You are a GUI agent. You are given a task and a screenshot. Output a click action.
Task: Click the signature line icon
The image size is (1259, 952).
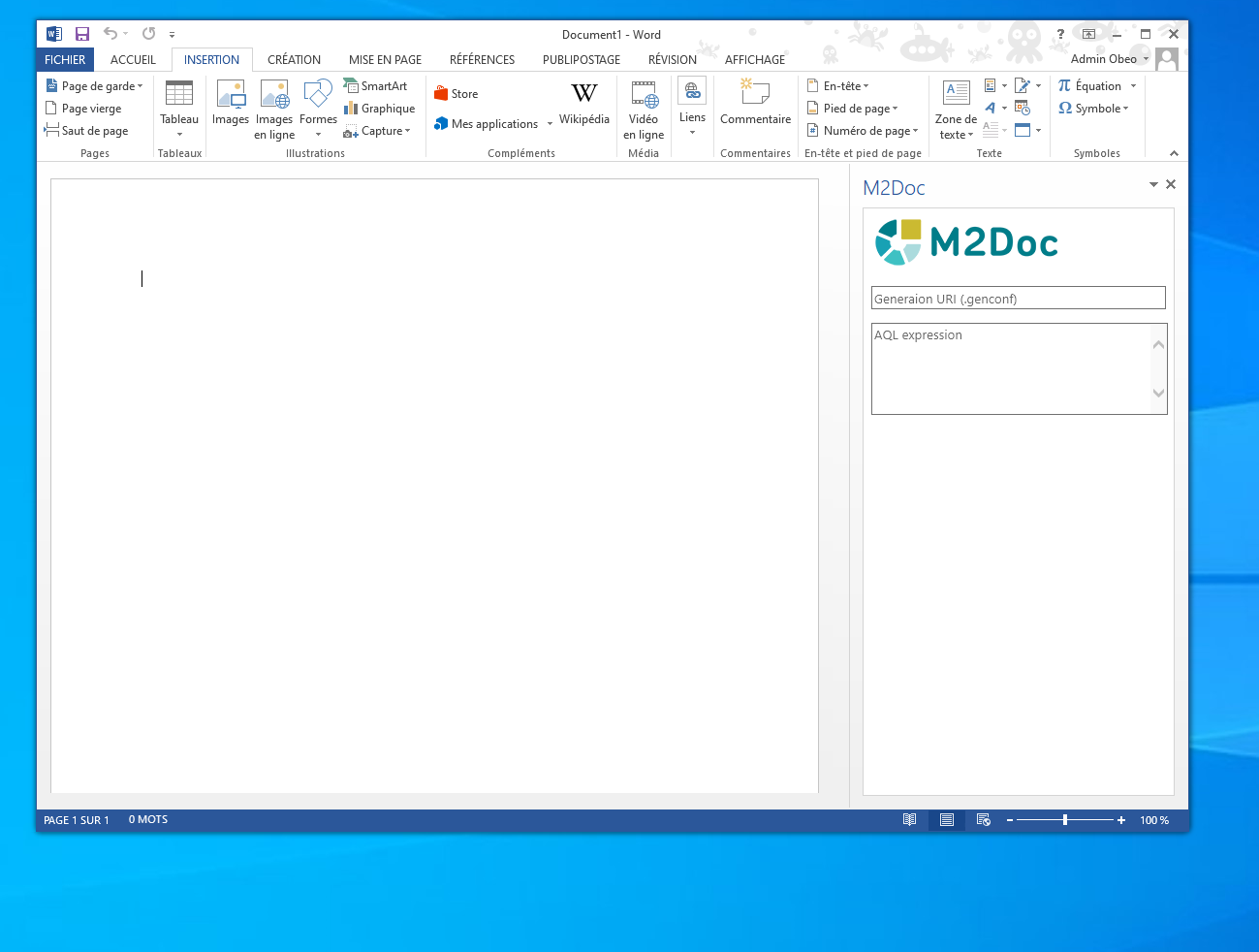click(1022, 85)
